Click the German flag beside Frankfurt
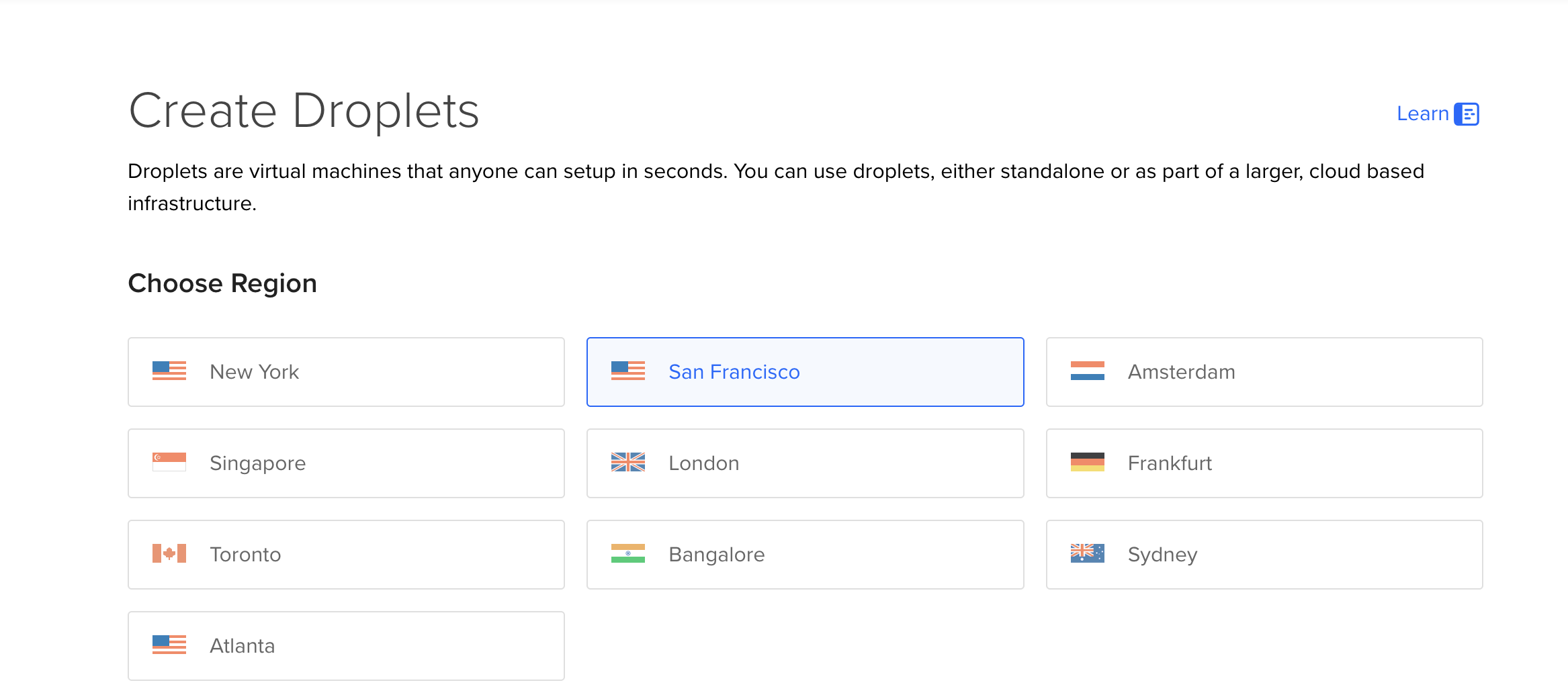This screenshot has width=1568, height=697. coord(1088,462)
